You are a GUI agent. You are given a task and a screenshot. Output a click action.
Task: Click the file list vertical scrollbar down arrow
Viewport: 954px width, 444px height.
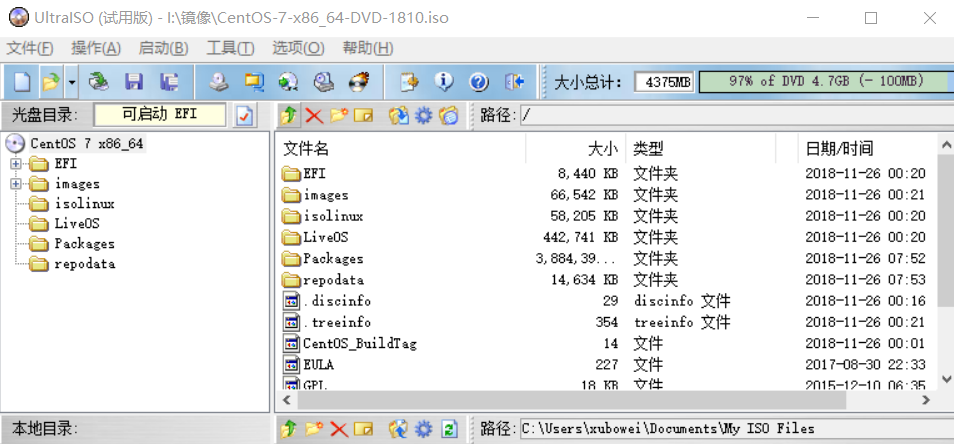(x=946, y=378)
